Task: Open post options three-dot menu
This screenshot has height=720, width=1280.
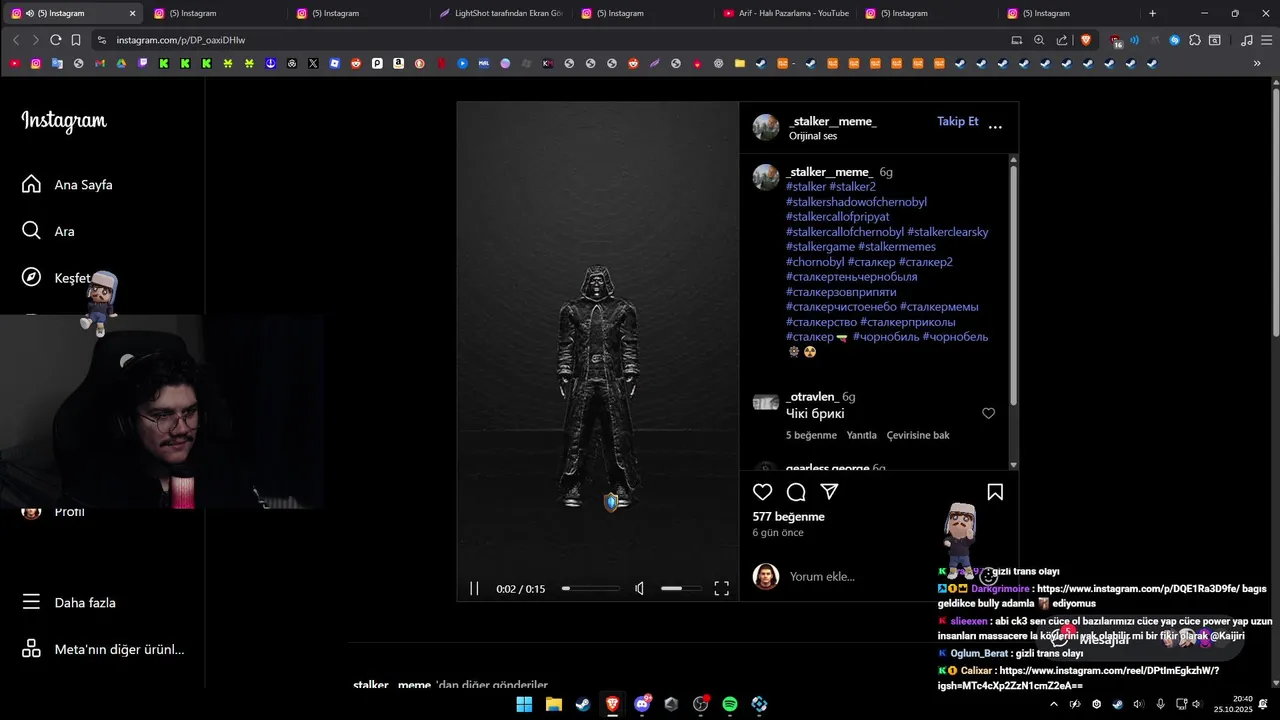Action: pyautogui.click(x=995, y=127)
